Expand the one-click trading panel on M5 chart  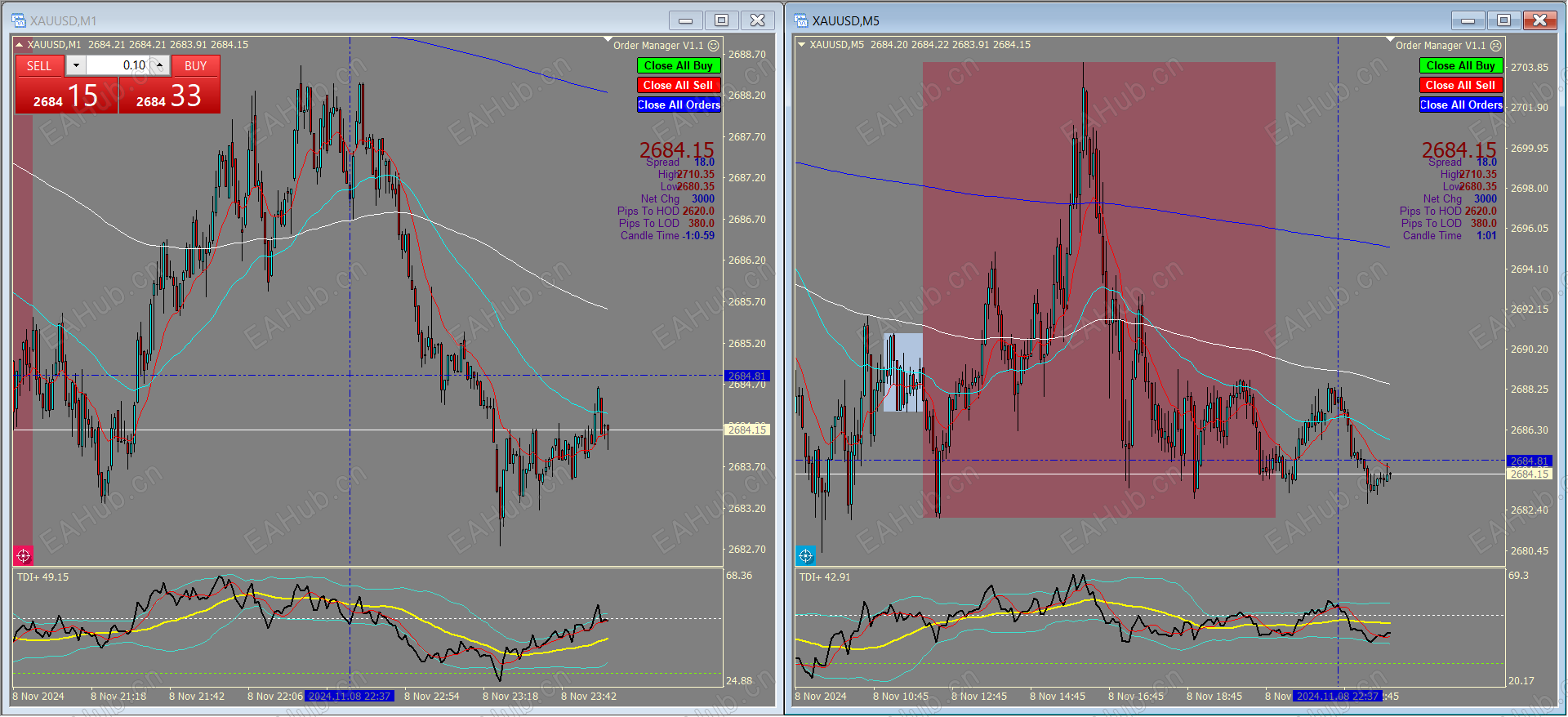pyautogui.click(x=802, y=45)
